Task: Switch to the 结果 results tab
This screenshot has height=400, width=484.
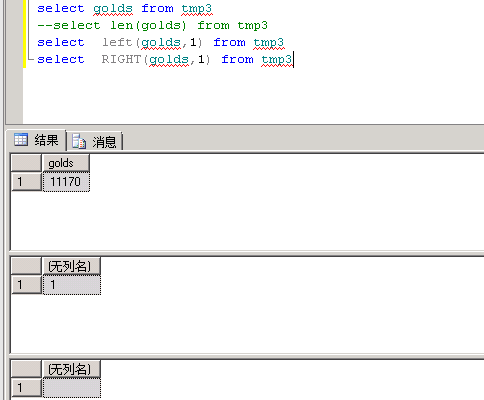Action: tap(36, 140)
